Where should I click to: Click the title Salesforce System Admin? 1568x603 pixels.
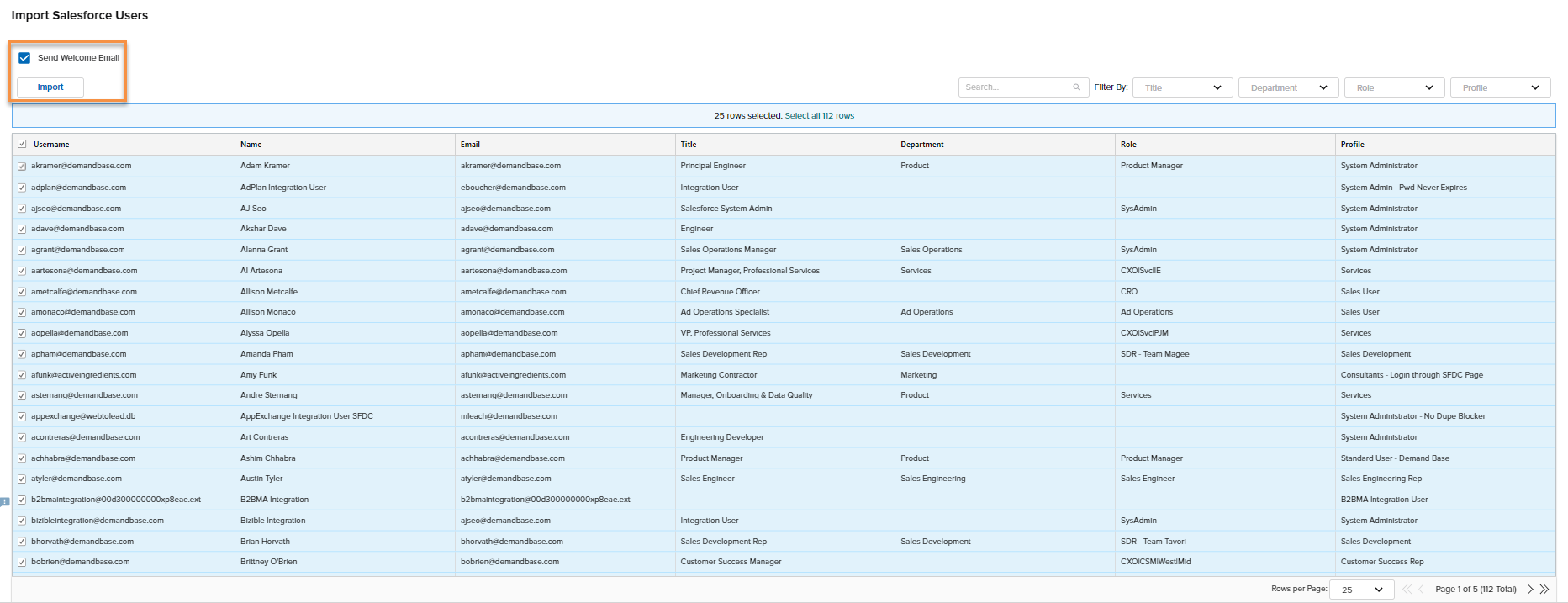(726, 209)
